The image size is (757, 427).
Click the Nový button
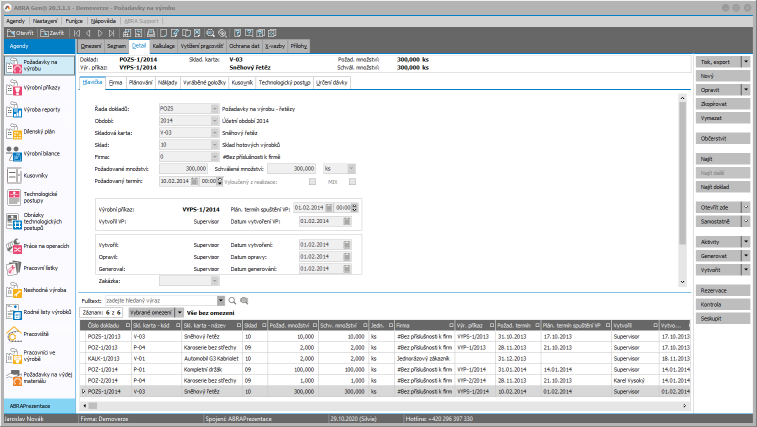click(x=723, y=76)
